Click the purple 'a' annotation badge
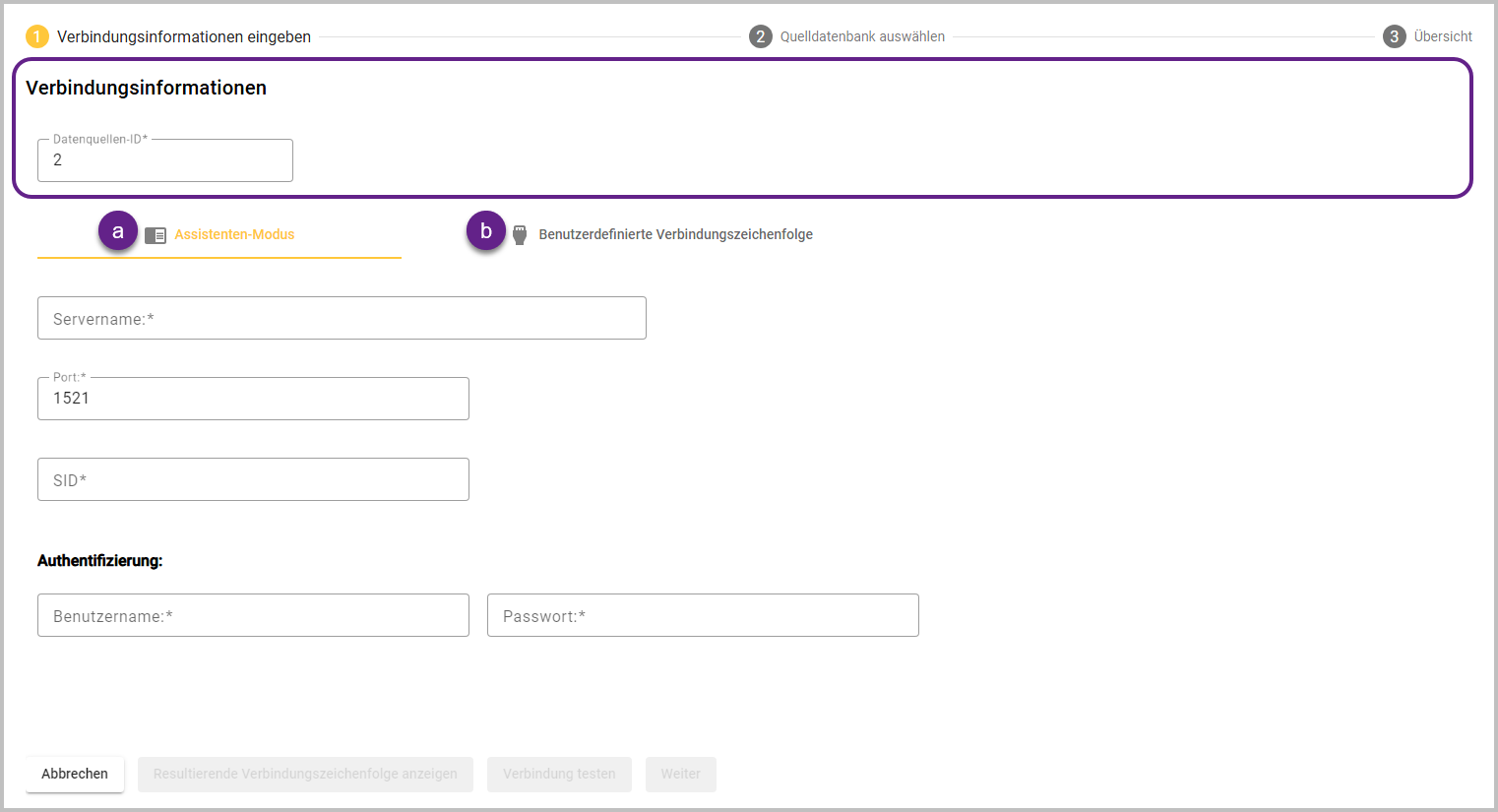Image resolution: width=1498 pixels, height=812 pixels. pyautogui.click(x=118, y=231)
